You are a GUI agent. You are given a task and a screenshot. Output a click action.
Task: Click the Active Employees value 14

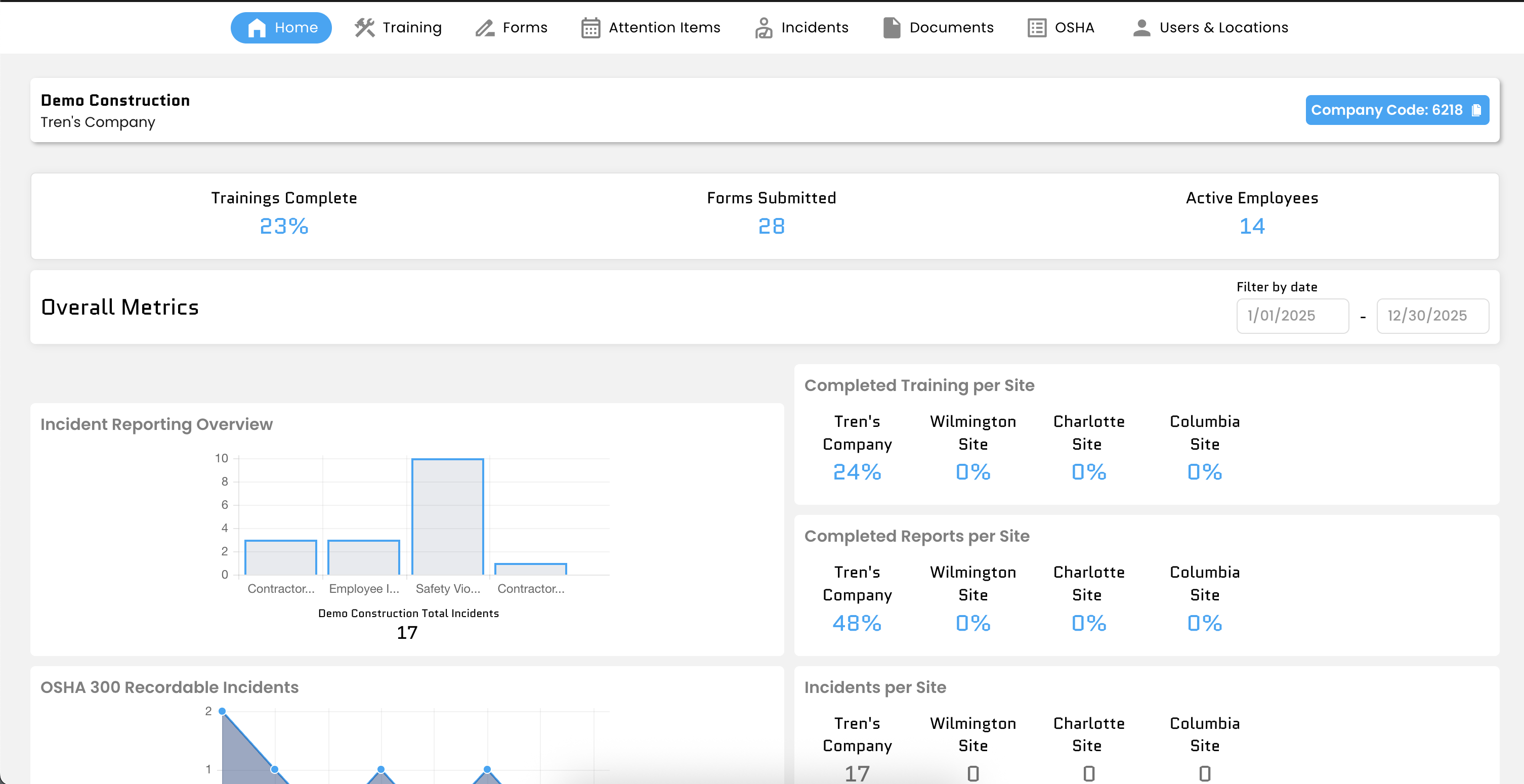[x=1251, y=226]
